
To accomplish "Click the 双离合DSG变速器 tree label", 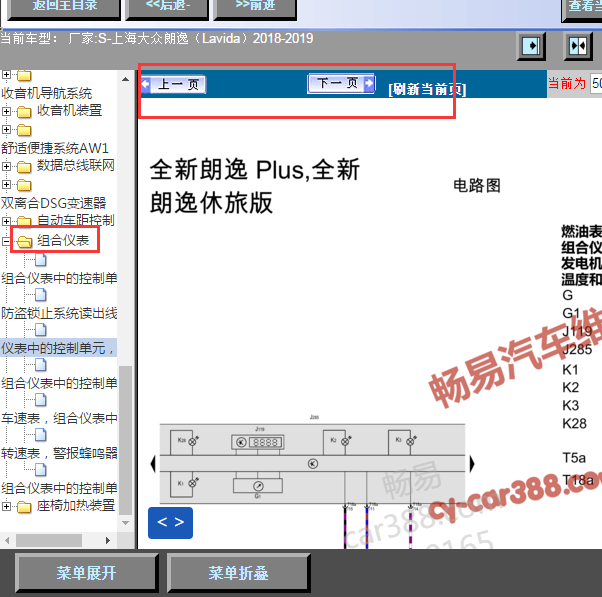I will [x=53, y=203].
